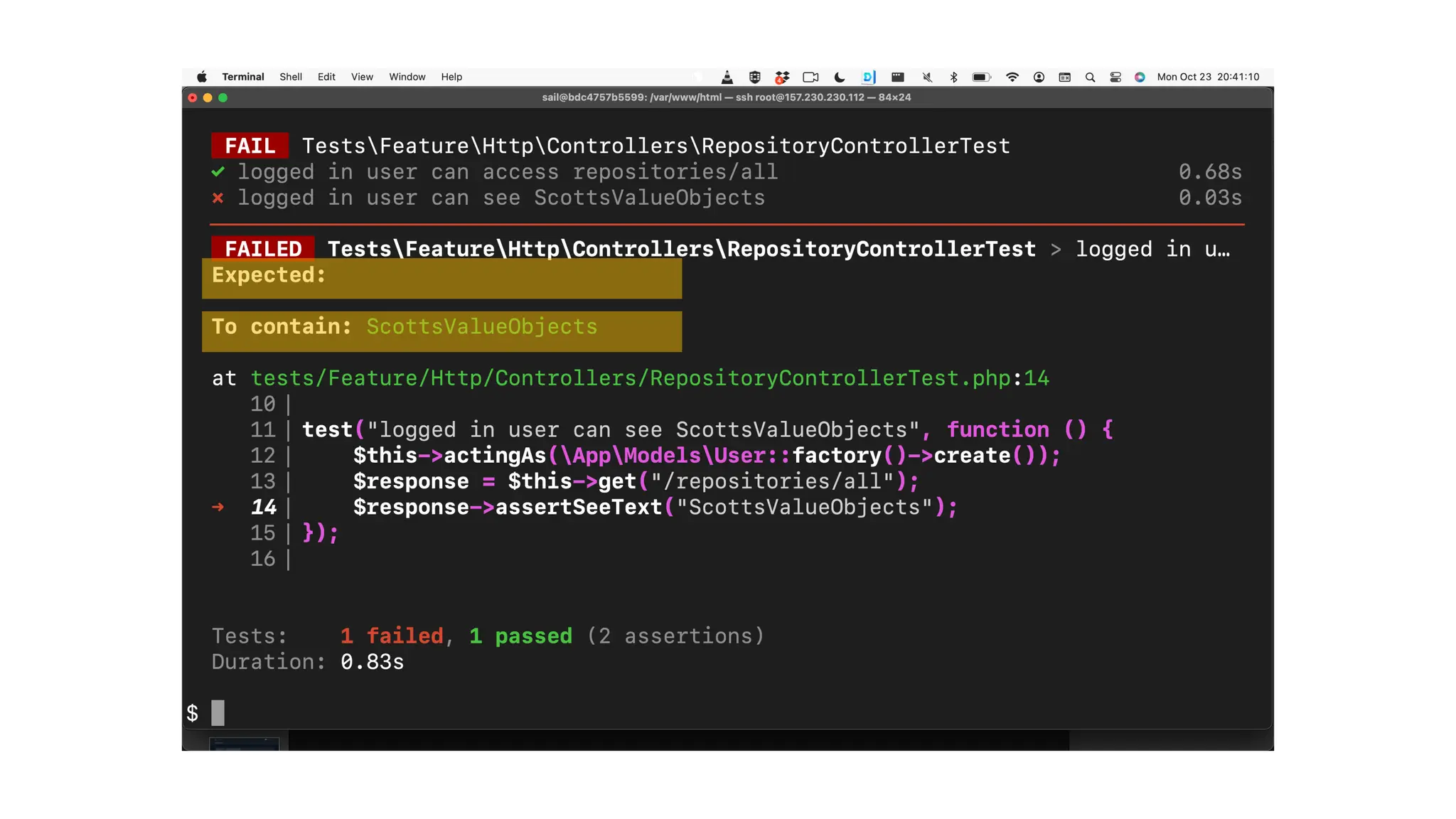The image size is (1456, 819).
Task: Toggle the muted volume icon
Action: tap(926, 77)
